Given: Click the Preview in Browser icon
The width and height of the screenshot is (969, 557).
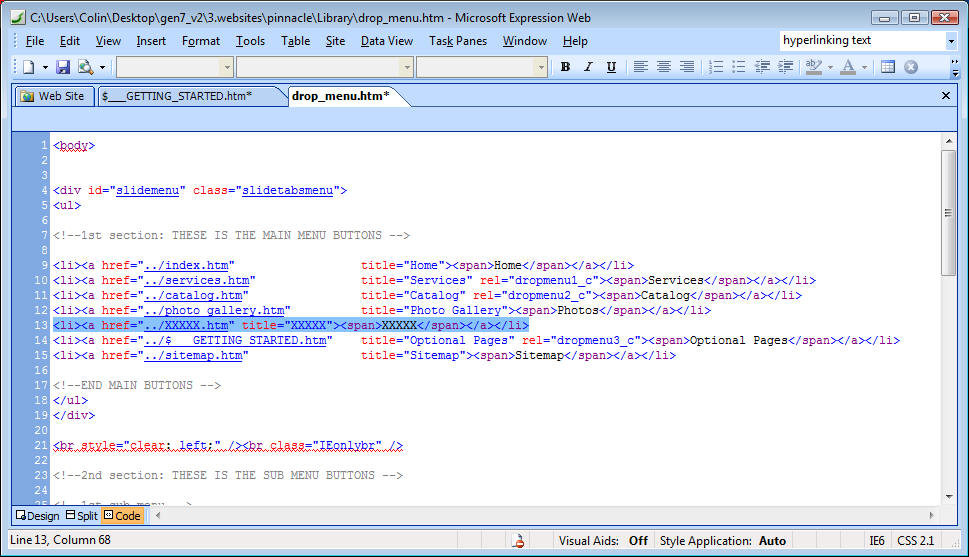Looking at the screenshot, I should click(x=85, y=67).
